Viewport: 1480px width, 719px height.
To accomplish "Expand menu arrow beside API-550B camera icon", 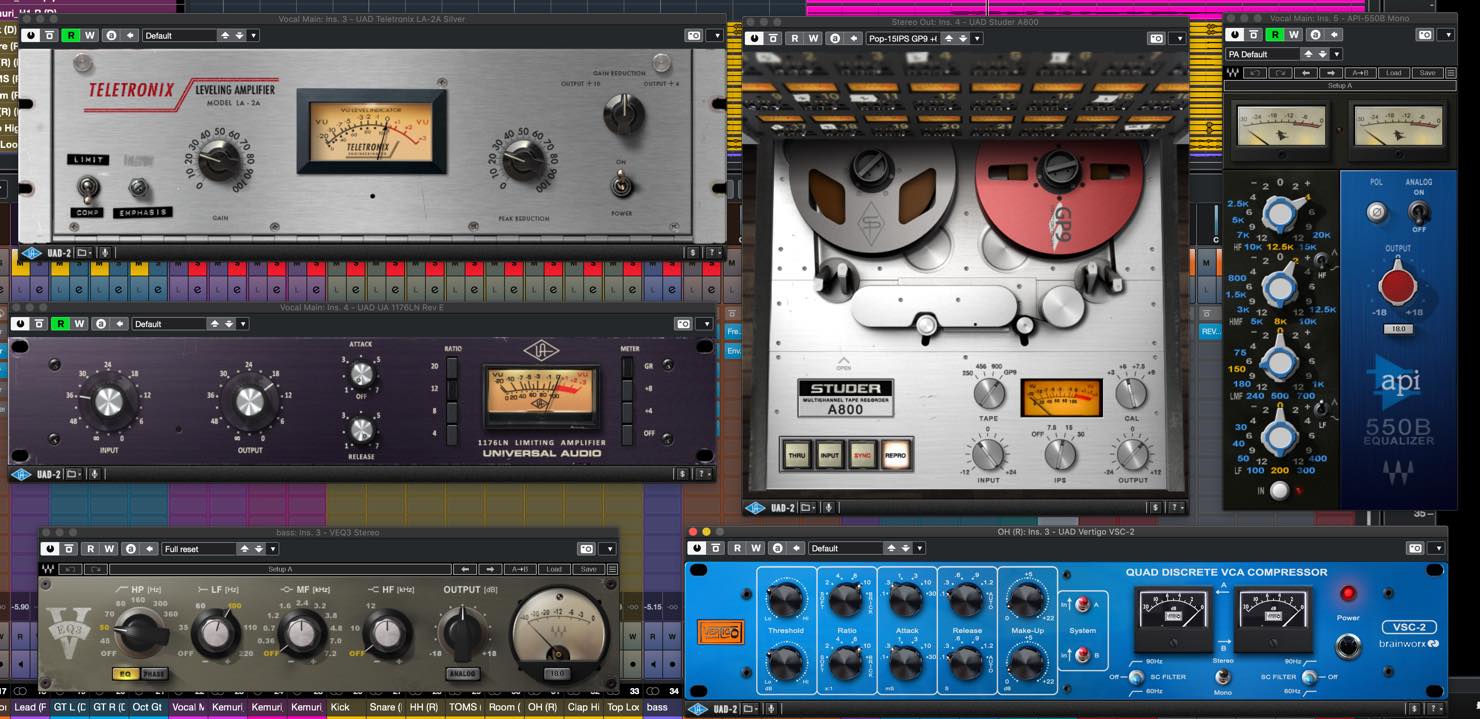I will point(1447,35).
